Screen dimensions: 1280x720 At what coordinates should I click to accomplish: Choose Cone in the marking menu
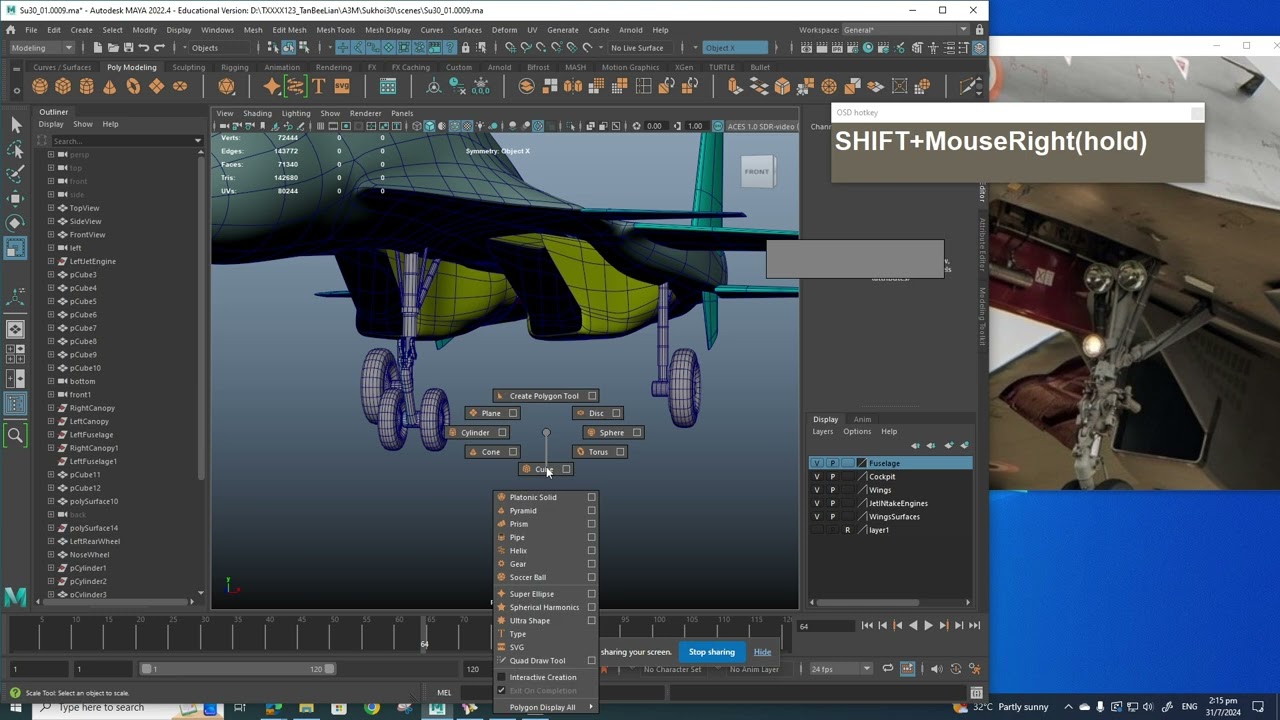click(491, 452)
